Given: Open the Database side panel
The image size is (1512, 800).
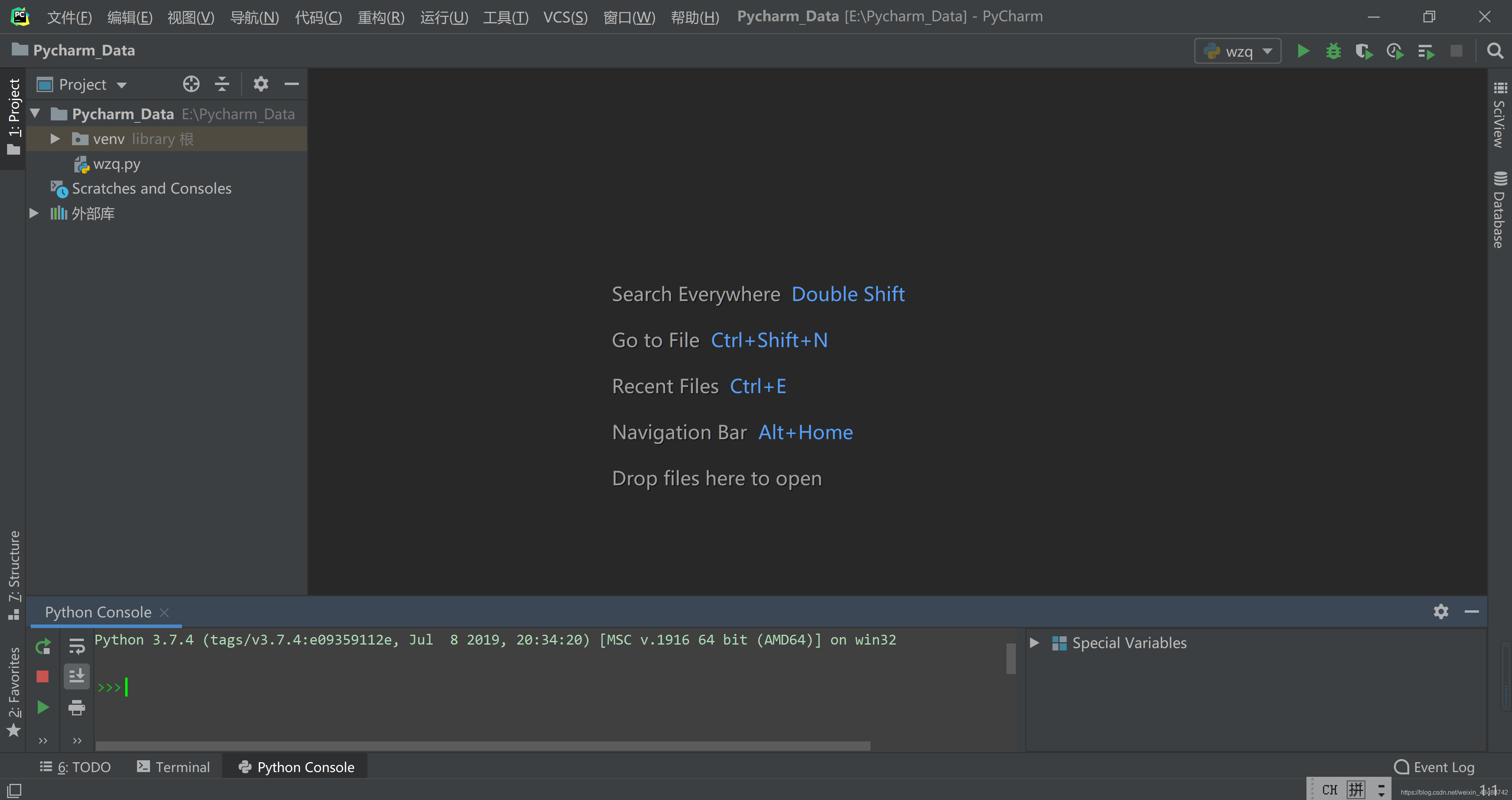Looking at the screenshot, I should (x=1500, y=210).
